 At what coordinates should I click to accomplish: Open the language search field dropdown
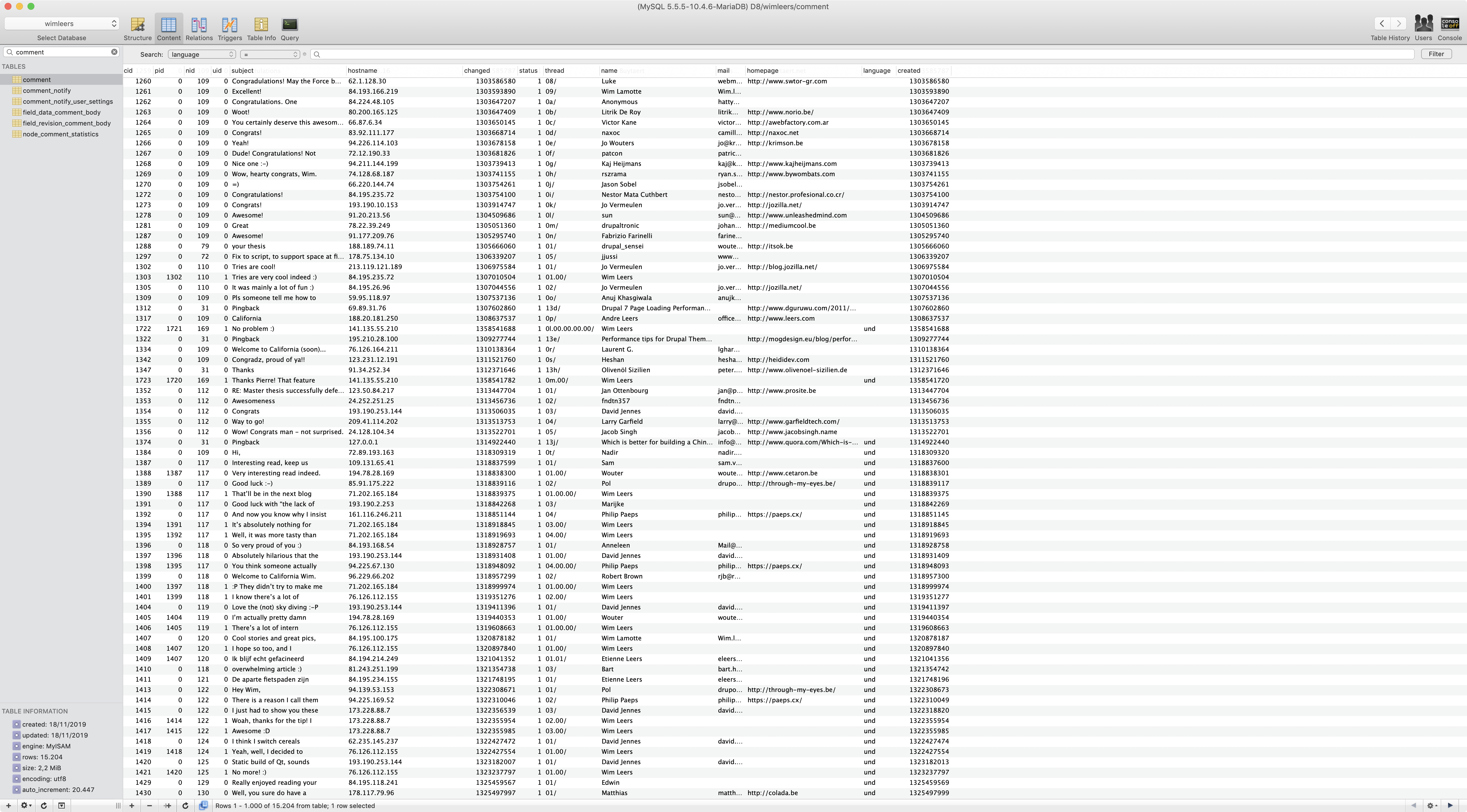[x=202, y=54]
